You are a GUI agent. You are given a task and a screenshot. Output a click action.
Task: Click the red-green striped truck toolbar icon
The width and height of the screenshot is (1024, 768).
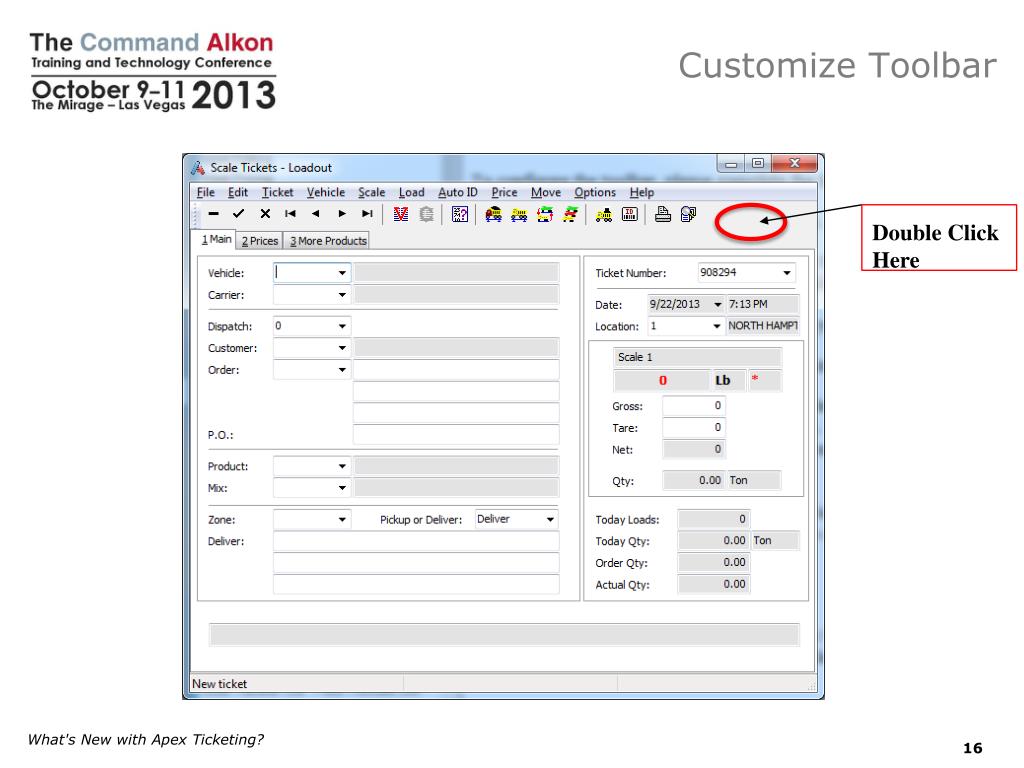570,214
